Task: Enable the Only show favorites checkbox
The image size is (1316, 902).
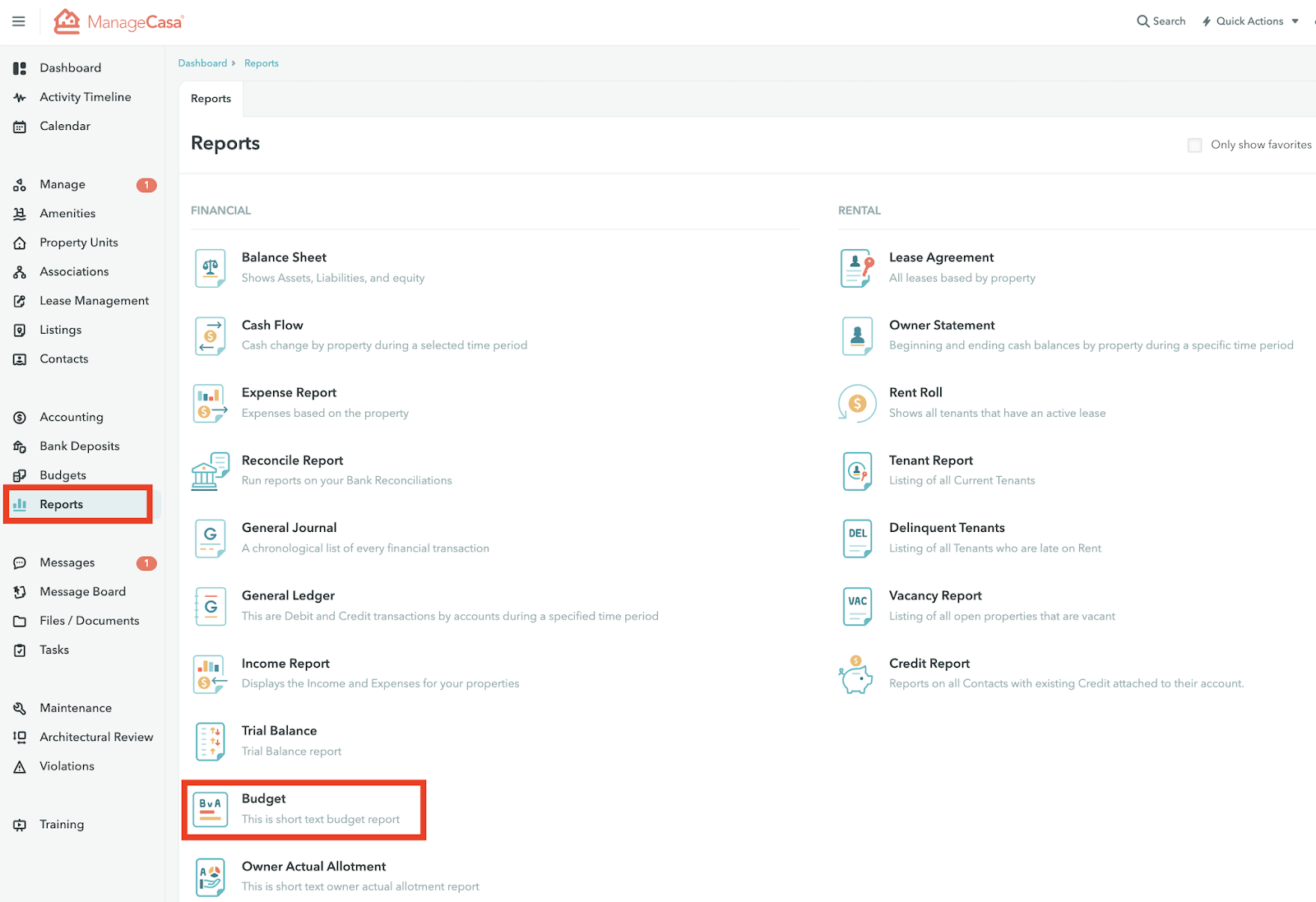Action: tap(1194, 146)
